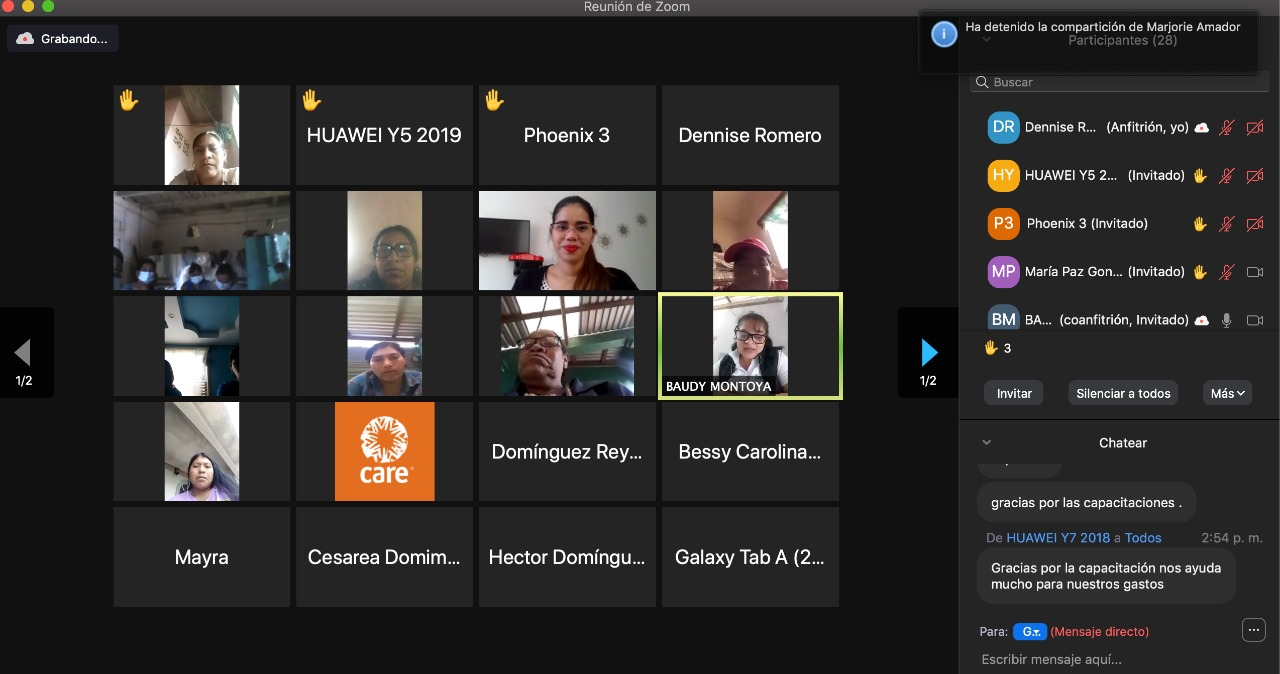The height and width of the screenshot is (674, 1280).
Task: Click the cloud recording icon next to Grabando
Action: coord(26,39)
